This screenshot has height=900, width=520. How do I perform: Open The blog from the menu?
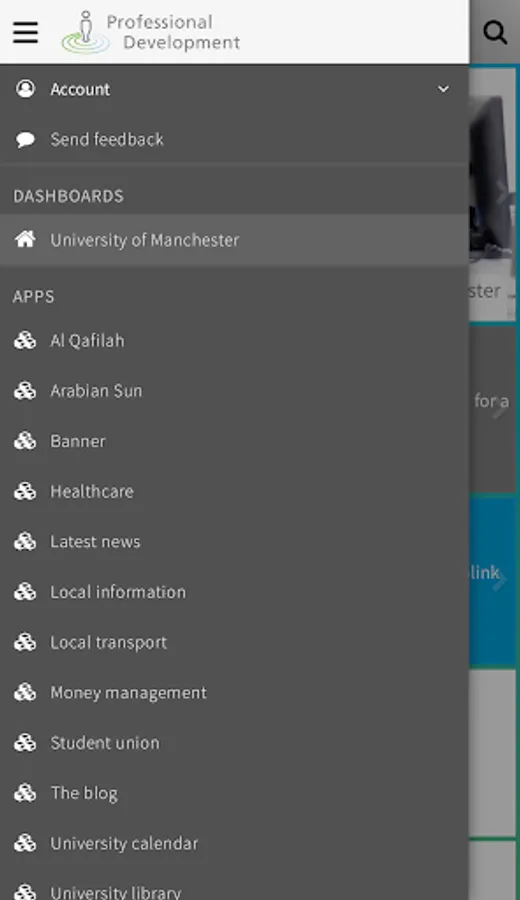click(234, 793)
